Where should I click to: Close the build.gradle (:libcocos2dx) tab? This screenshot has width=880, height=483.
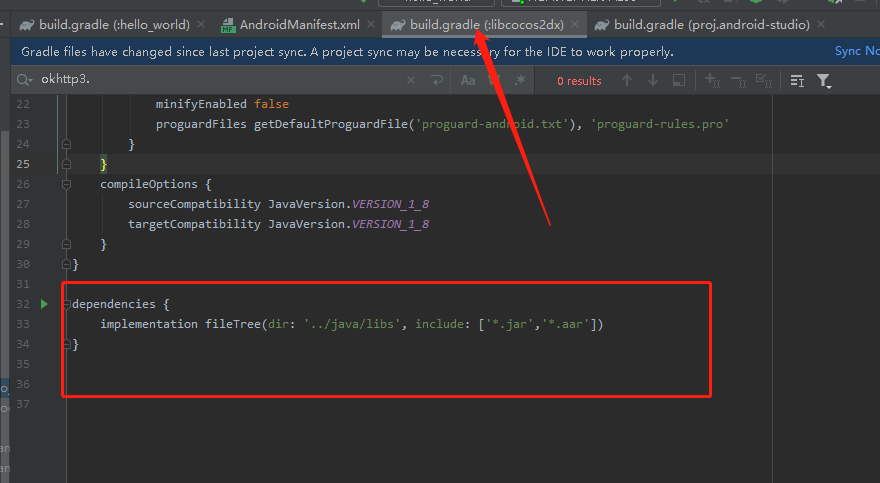tap(575, 24)
